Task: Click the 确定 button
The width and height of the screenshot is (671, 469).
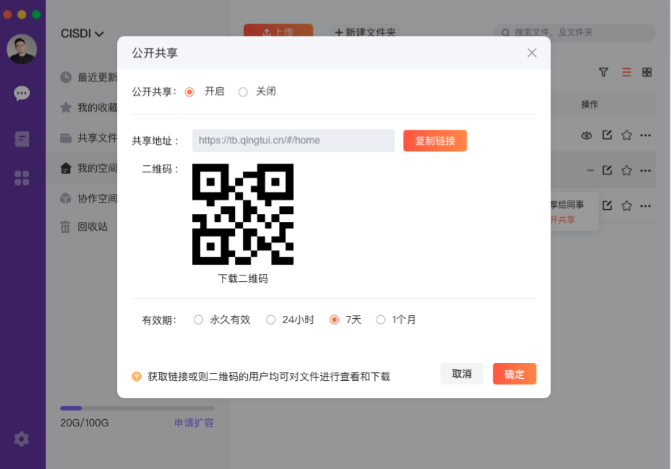Action: pyautogui.click(x=514, y=374)
